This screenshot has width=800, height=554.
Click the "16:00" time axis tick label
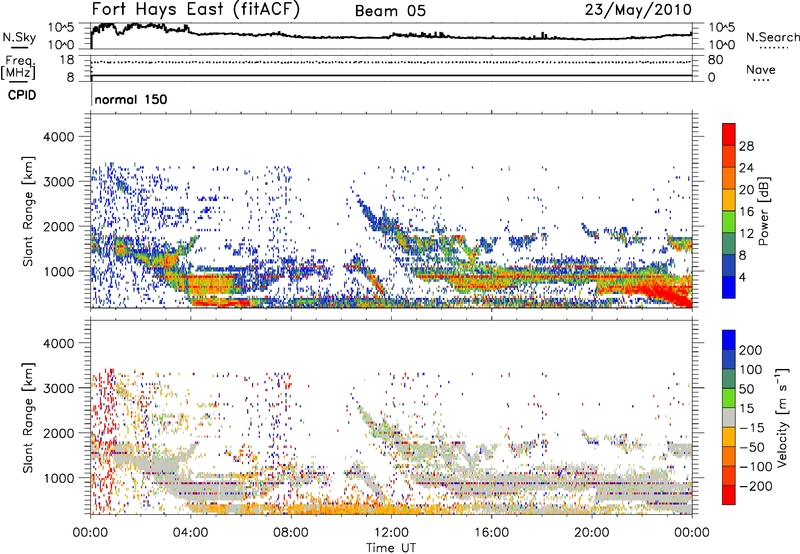tap(491, 533)
